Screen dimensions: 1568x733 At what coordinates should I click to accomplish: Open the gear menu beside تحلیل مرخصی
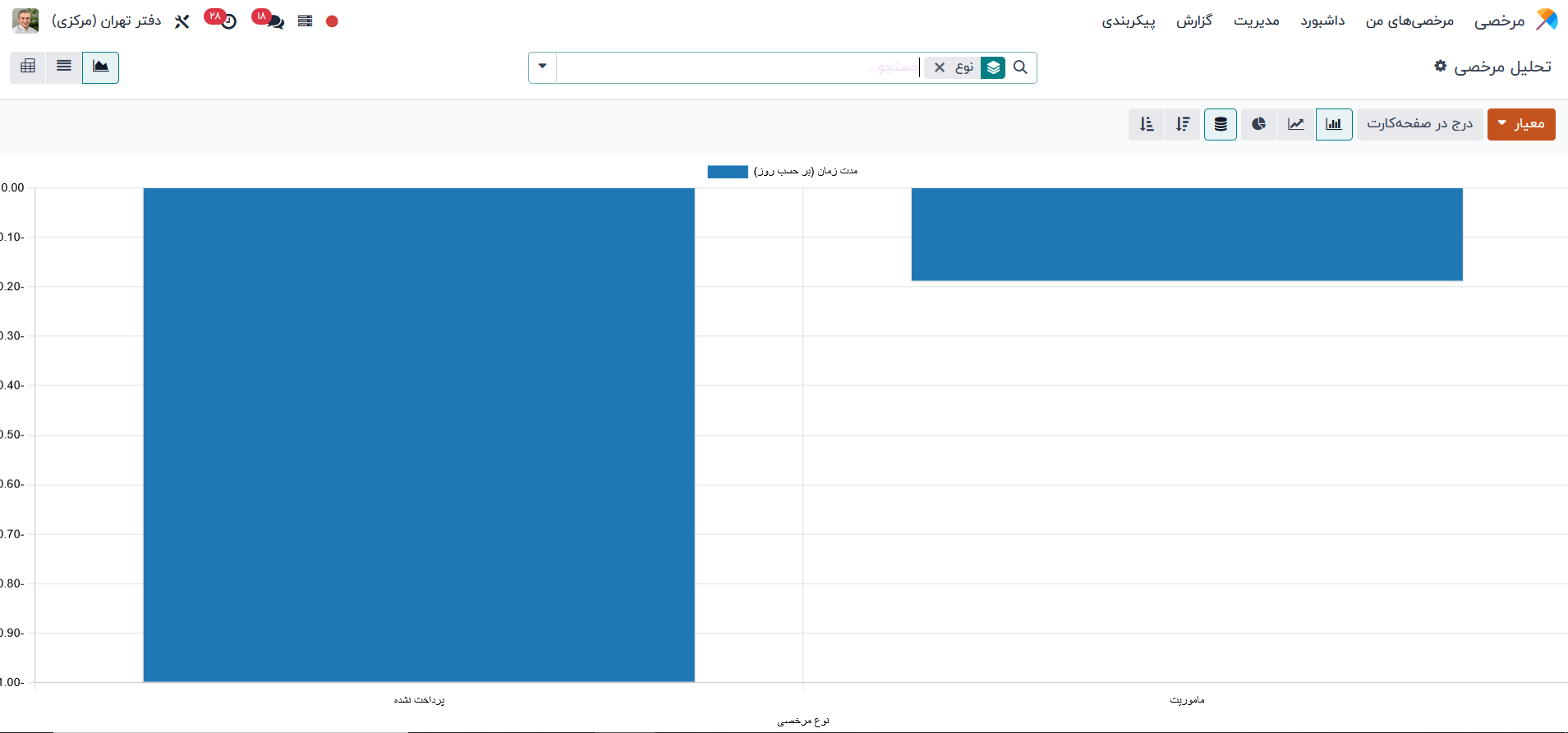pos(1440,66)
